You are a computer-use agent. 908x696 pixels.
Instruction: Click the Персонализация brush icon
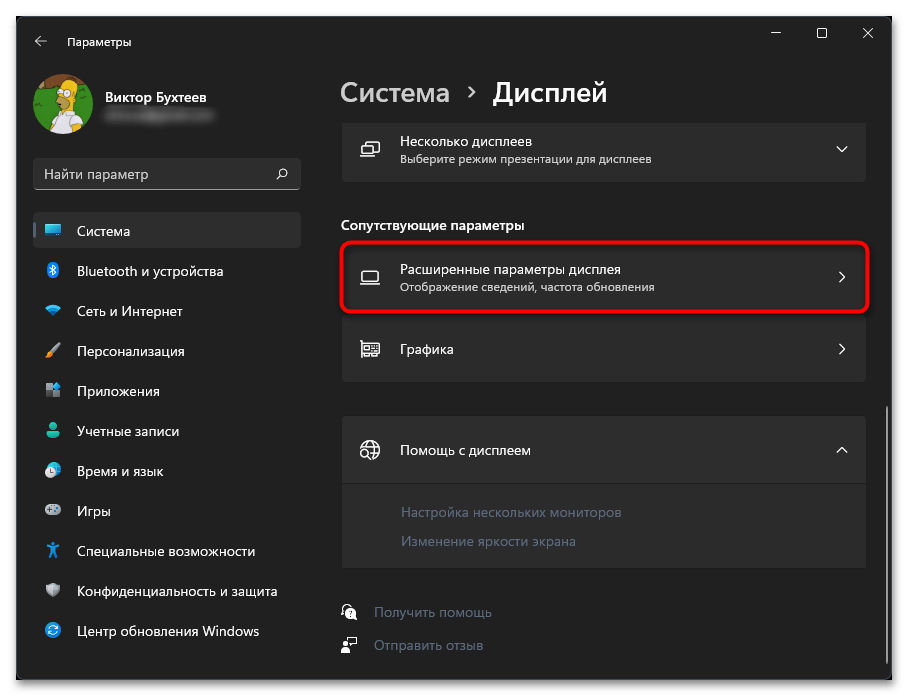tap(53, 350)
